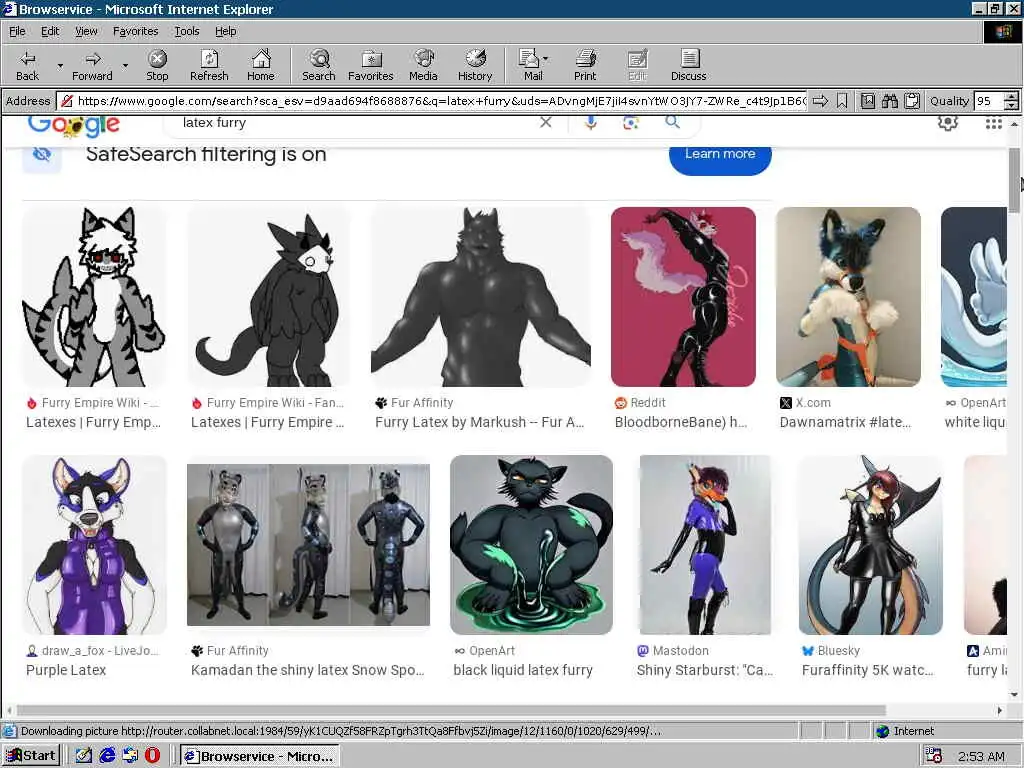The height and width of the screenshot is (768, 1024).
Task: Open the Mastodon 'Shiny Starburst' link
Action: 705,670
